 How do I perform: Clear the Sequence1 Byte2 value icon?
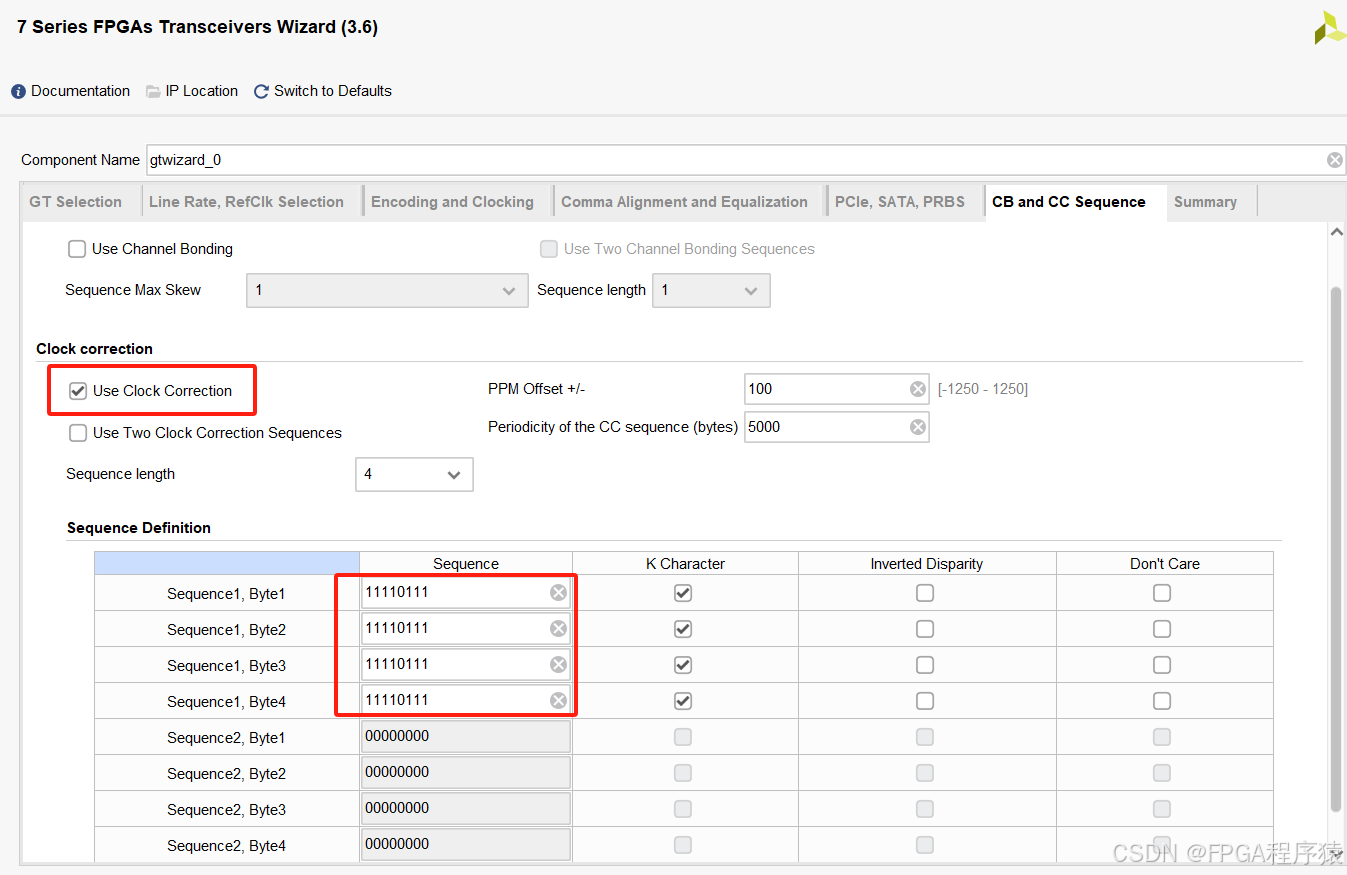pos(558,629)
